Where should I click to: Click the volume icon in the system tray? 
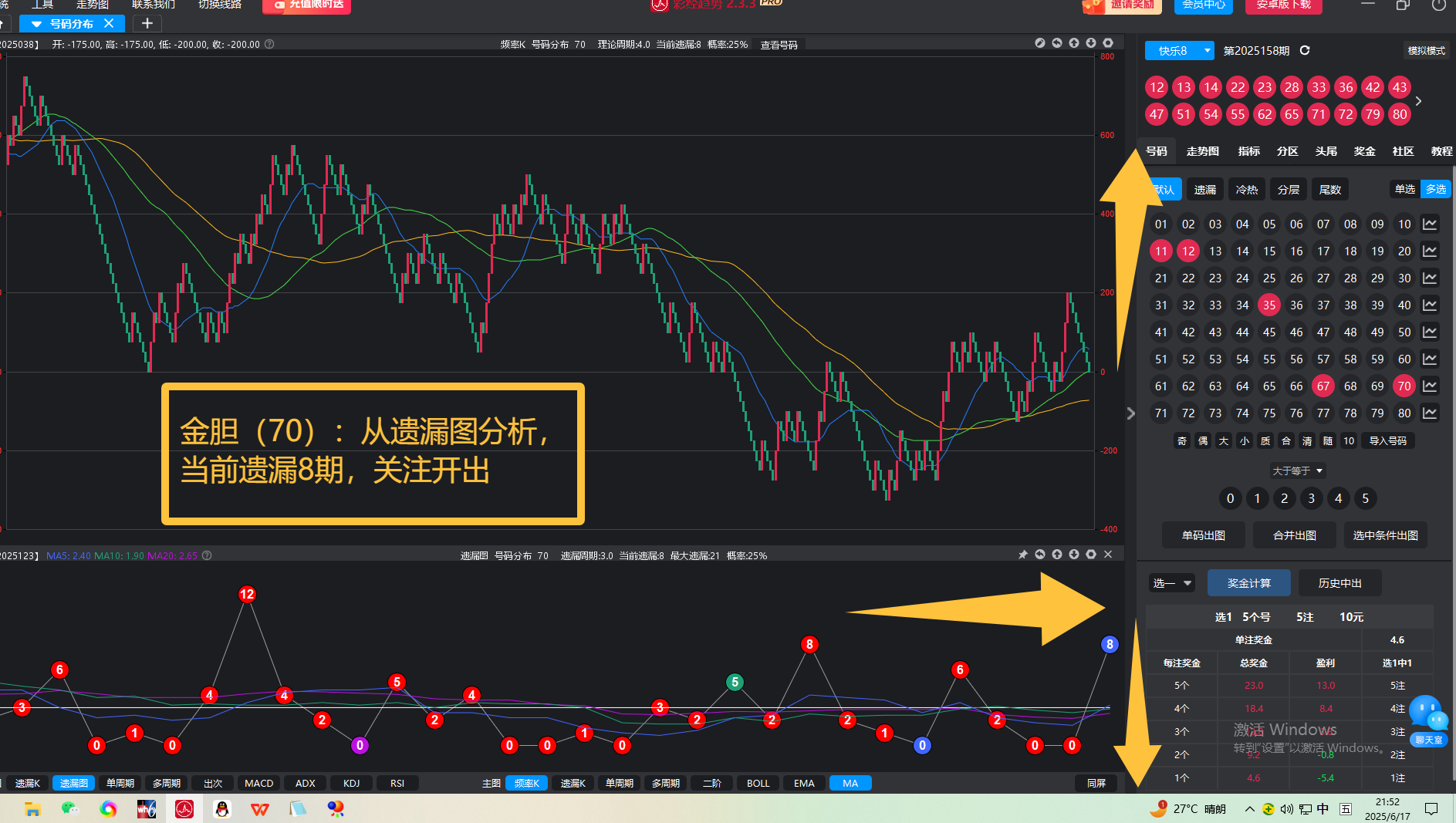click(x=1286, y=808)
